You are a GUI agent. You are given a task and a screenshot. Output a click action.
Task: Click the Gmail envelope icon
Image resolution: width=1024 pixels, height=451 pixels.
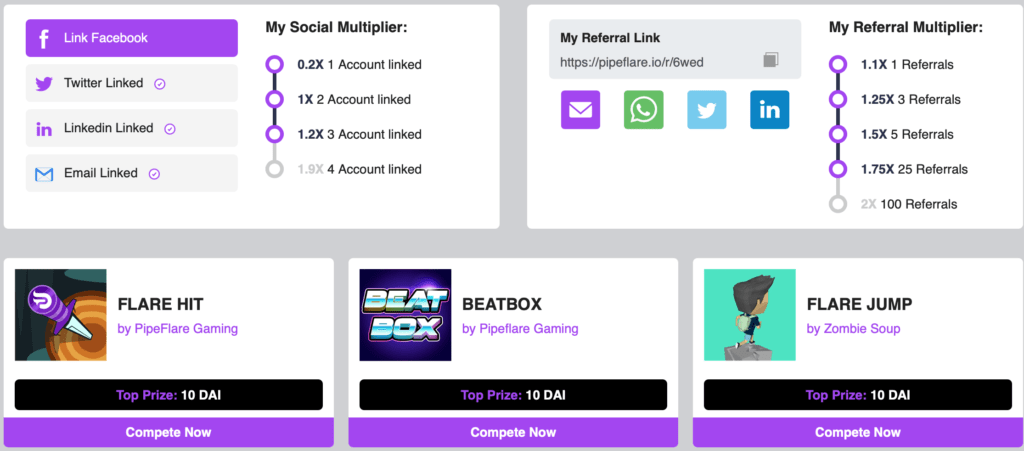(44, 174)
